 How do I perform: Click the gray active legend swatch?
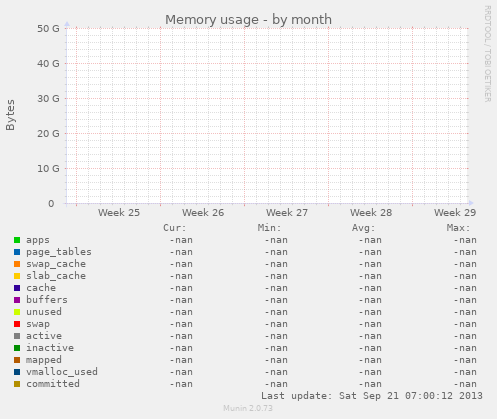pos(17,336)
